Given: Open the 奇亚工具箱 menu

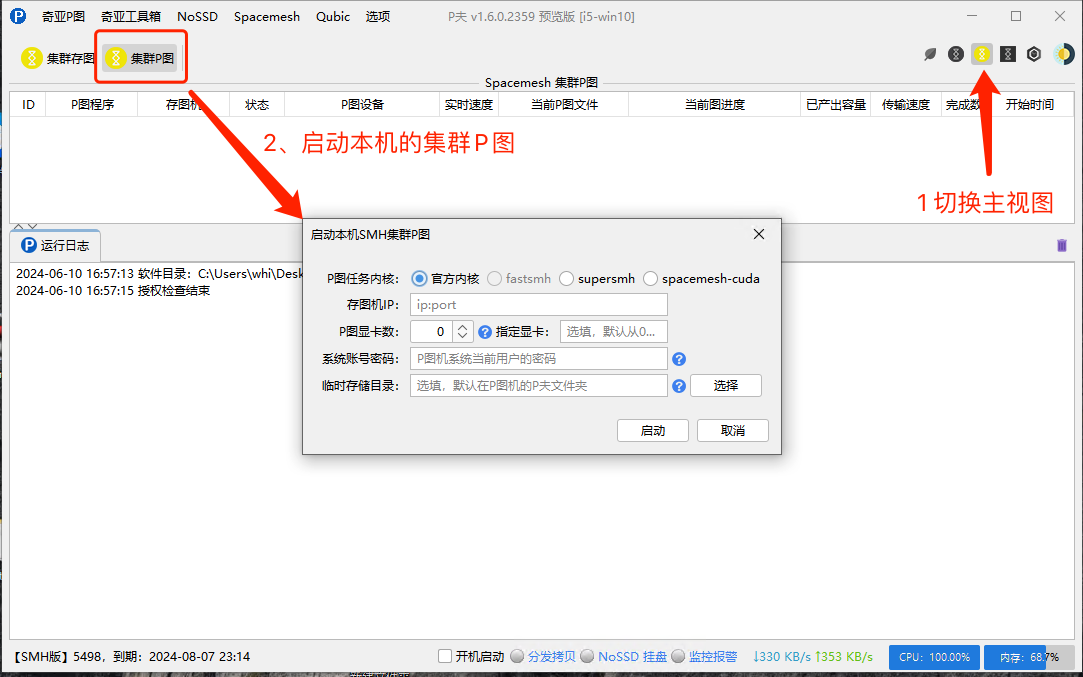Looking at the screenshot, I should pos(130,17).
